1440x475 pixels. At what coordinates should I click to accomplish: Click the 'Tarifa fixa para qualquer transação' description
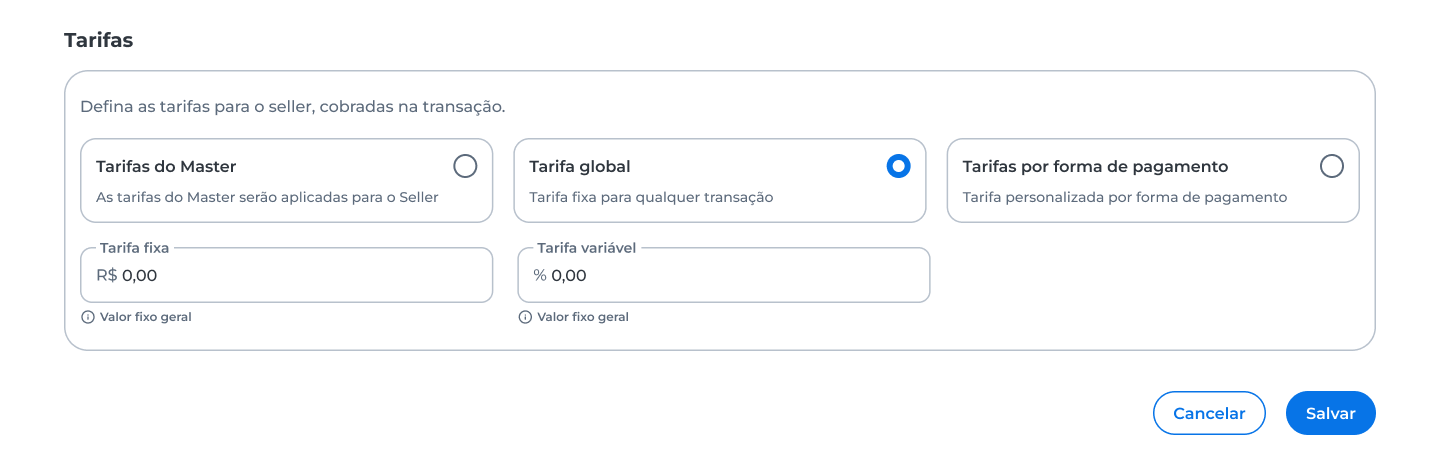651,198
